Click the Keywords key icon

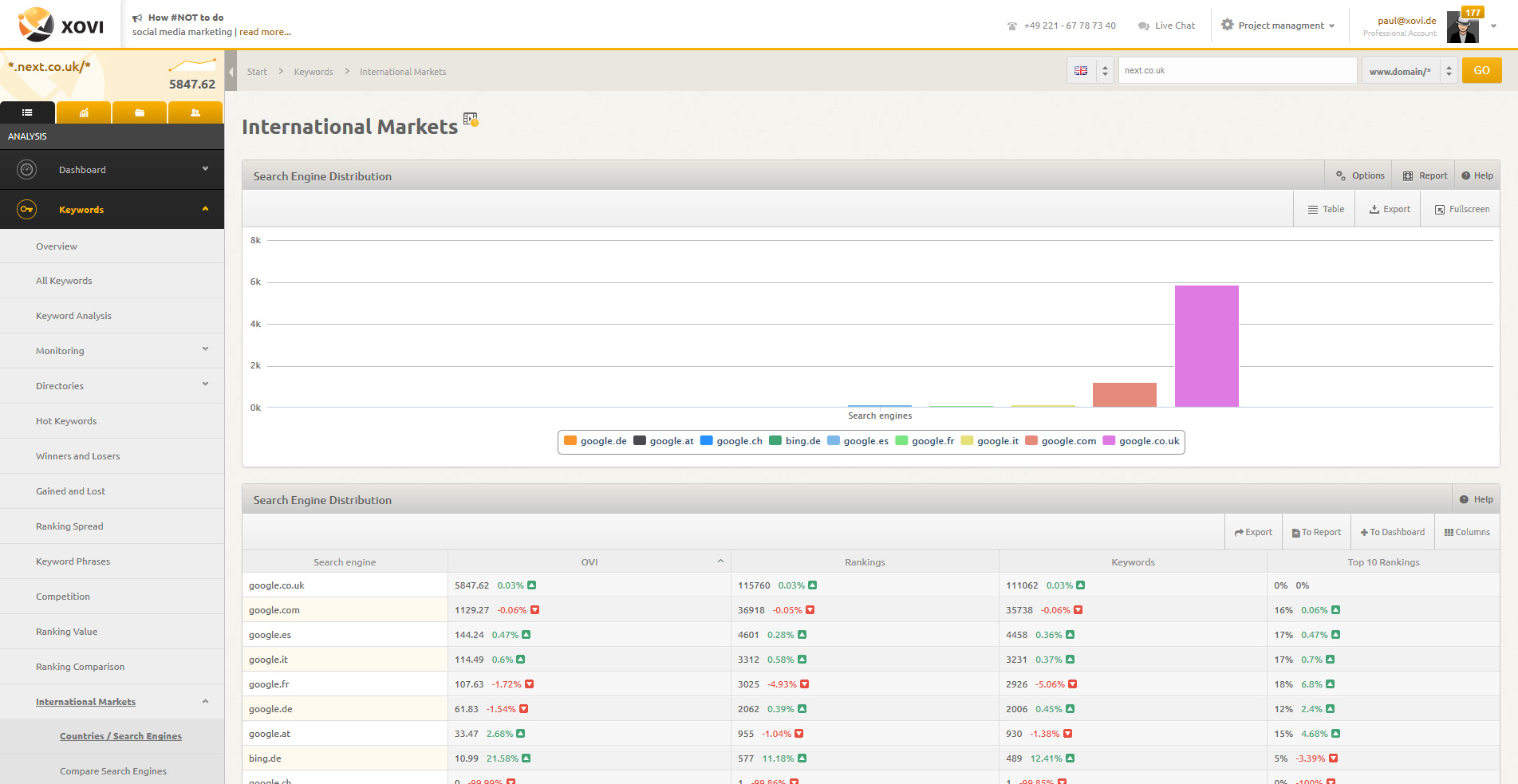[x=26, y=209]
